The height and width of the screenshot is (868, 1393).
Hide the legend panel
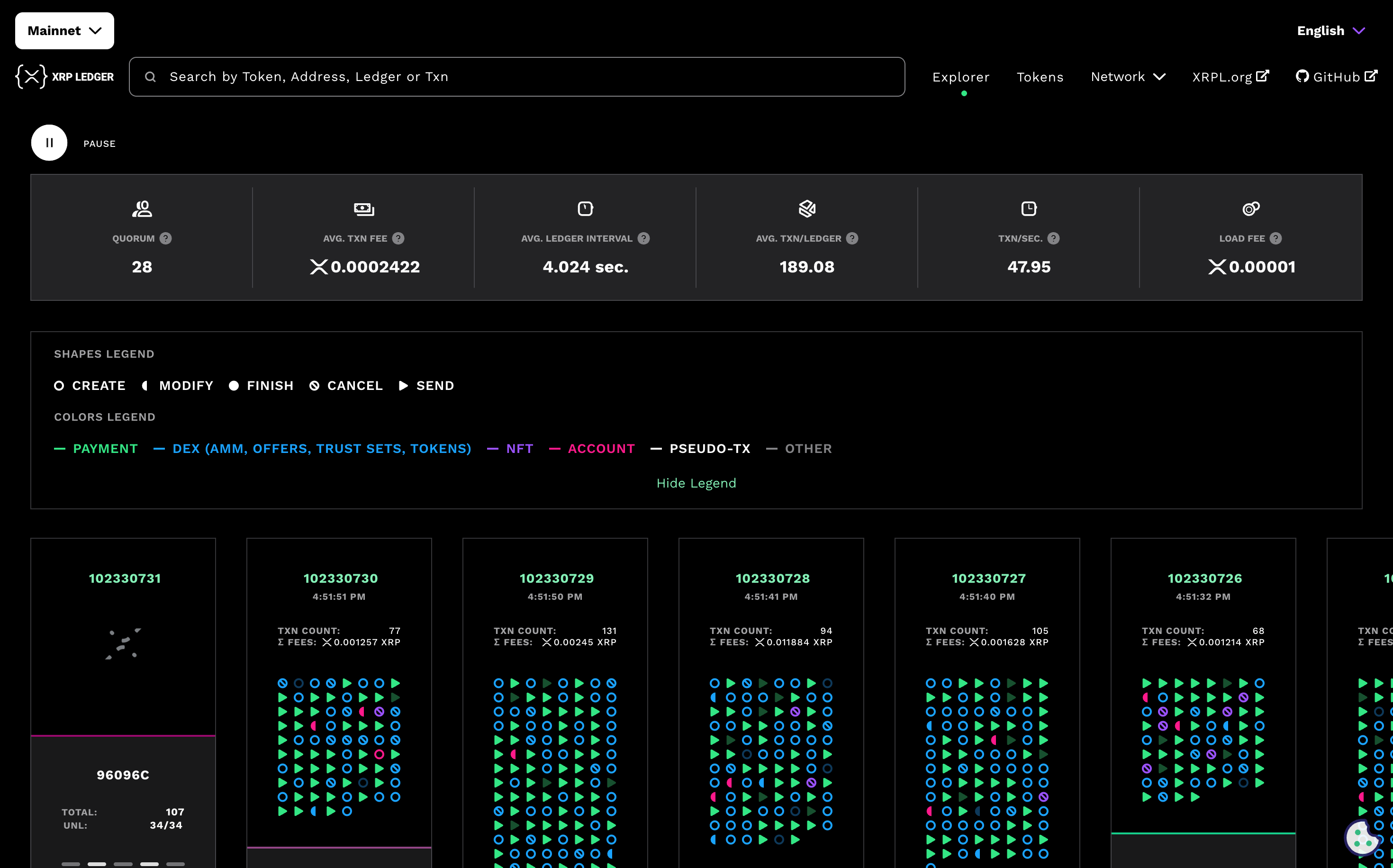(x=696, y=483)
